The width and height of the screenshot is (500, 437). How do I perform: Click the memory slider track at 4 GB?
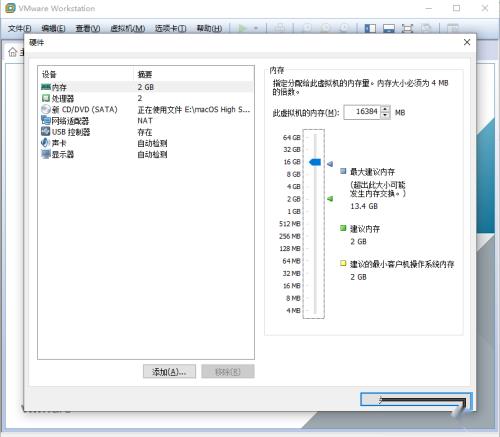tap(315, 187)
